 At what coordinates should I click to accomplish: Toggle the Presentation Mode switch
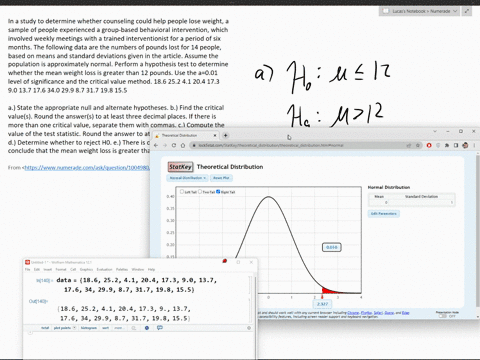coord(443,316)
